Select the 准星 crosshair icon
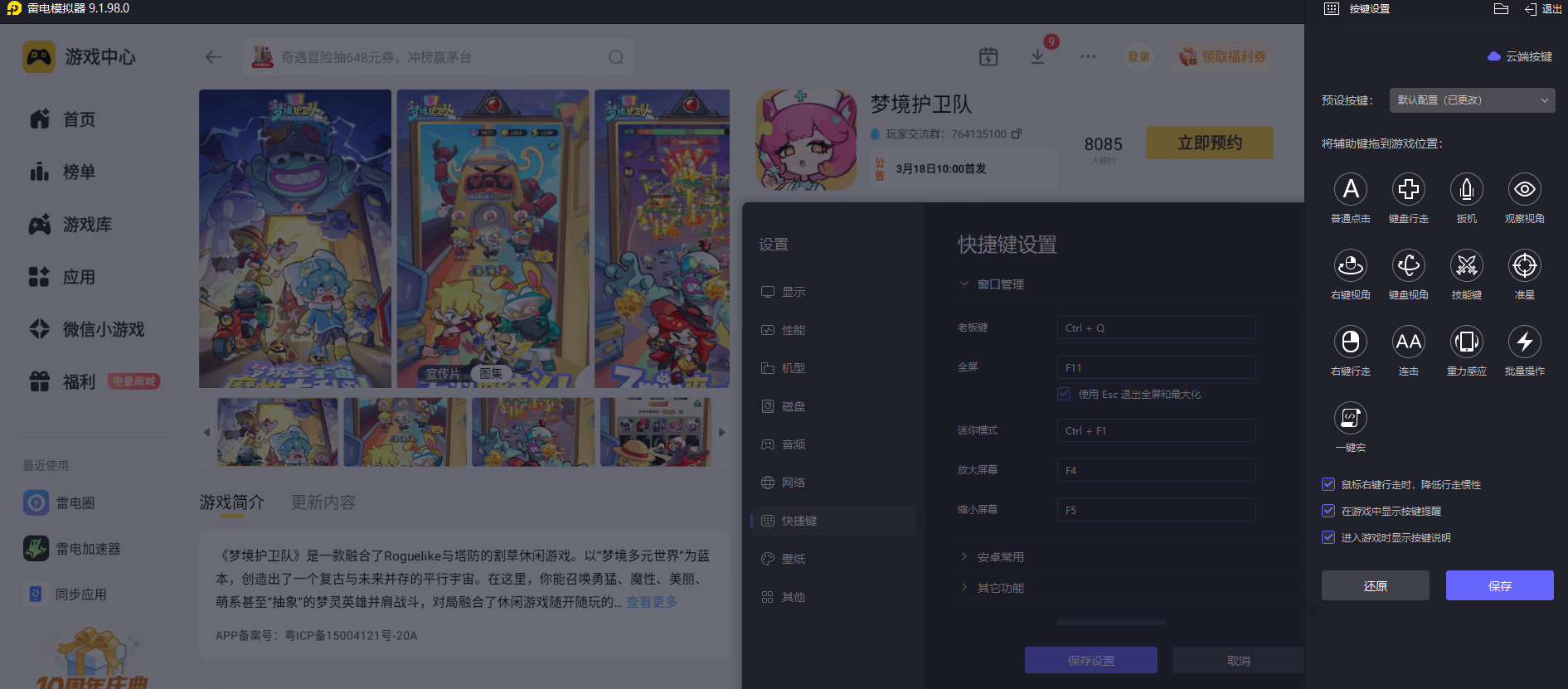Image resolution: width=1568 pixels, height=689 pixels. point(1525,265)
